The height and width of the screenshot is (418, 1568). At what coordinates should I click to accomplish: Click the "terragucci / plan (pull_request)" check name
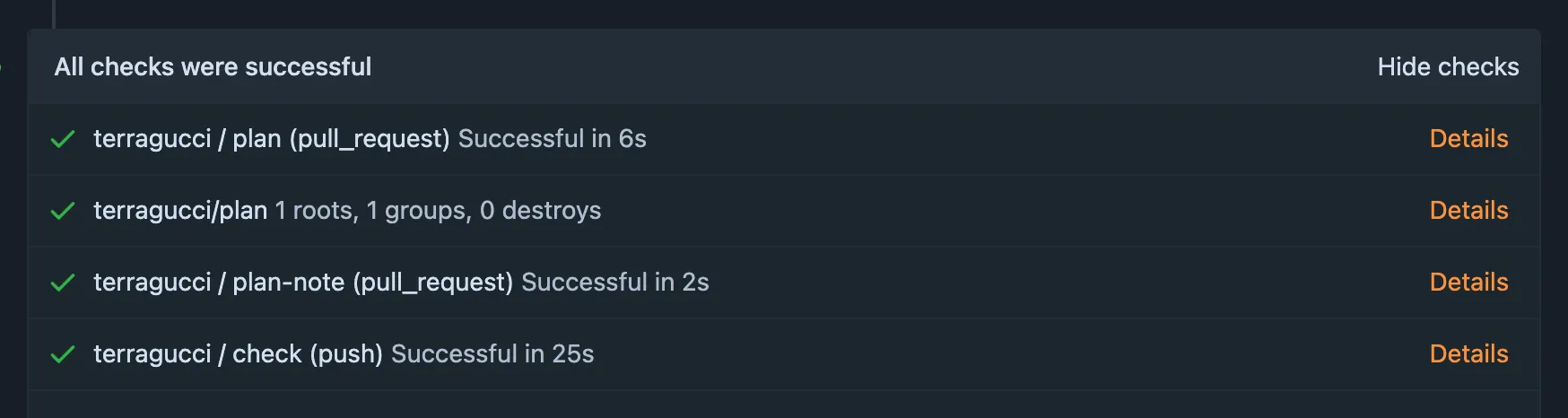(x=272, y=139)
